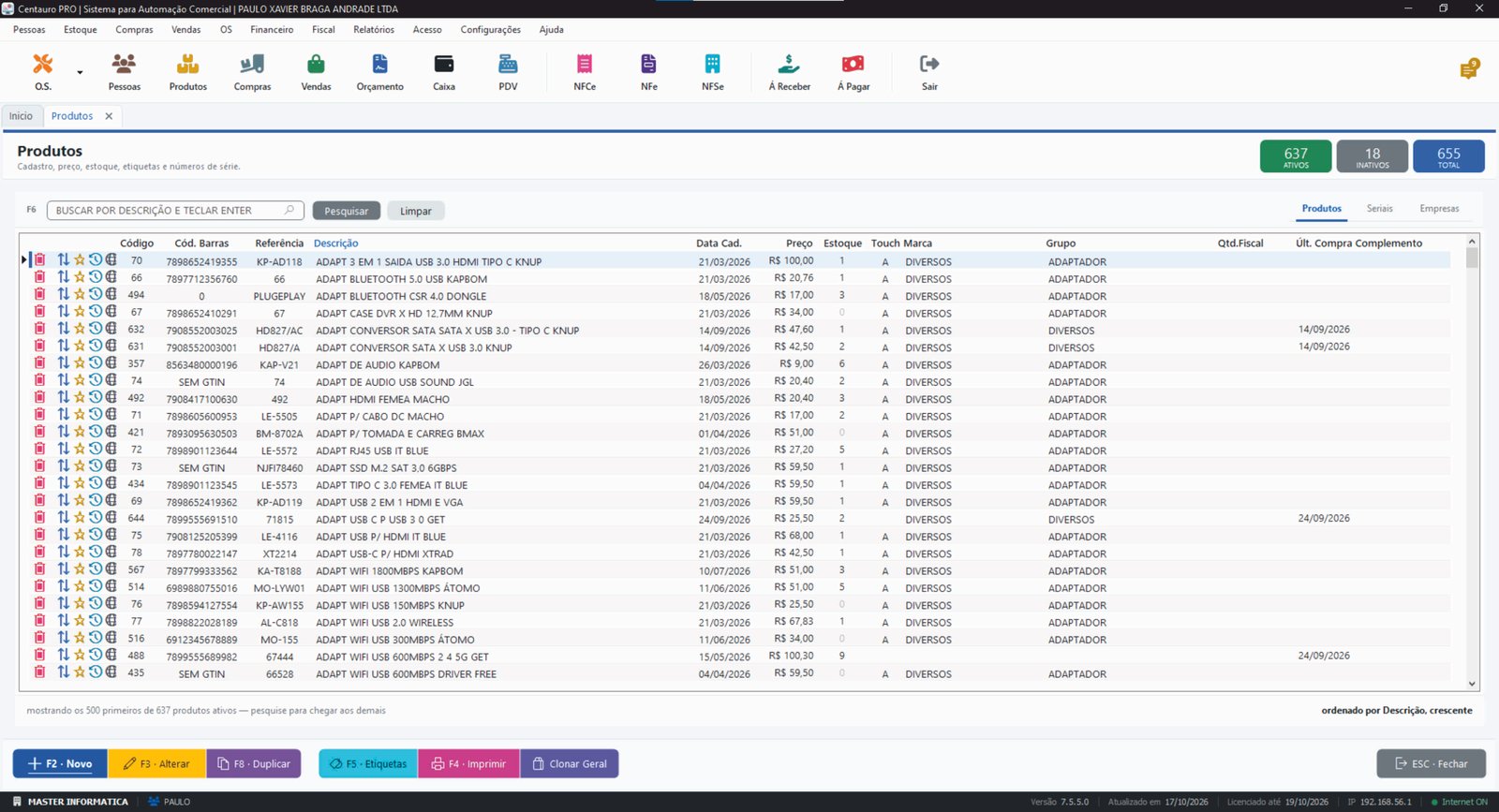Click the F5 Etiquetas button
This screenshot has height=812, width=1499.
click(x=368, y=763)
